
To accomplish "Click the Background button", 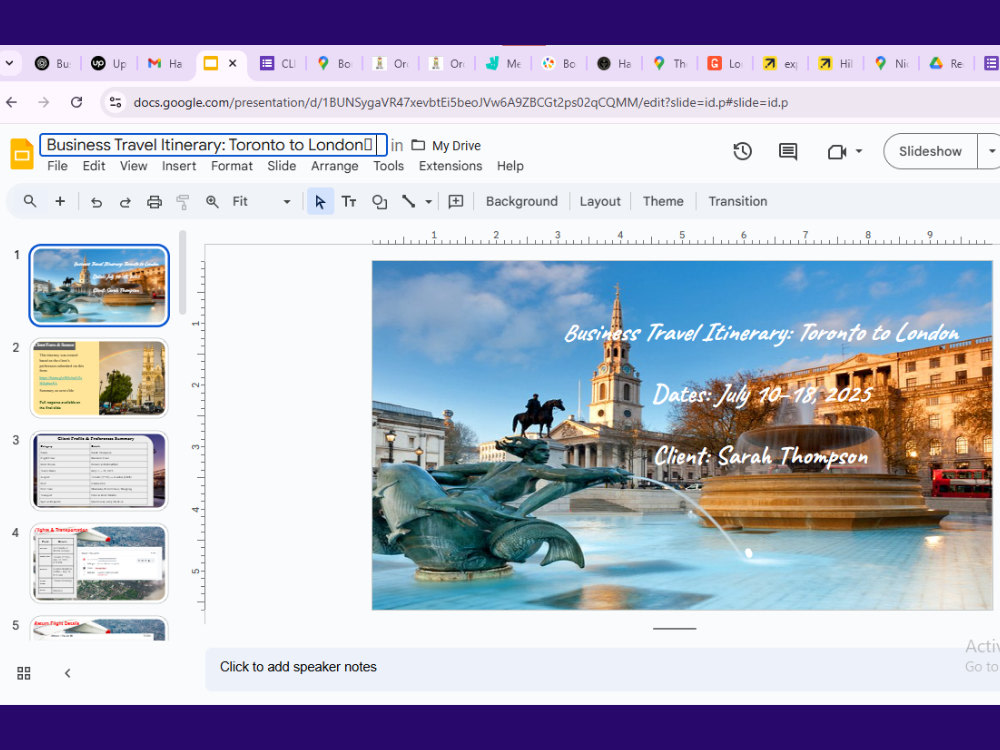I will [x=522, y=202].
